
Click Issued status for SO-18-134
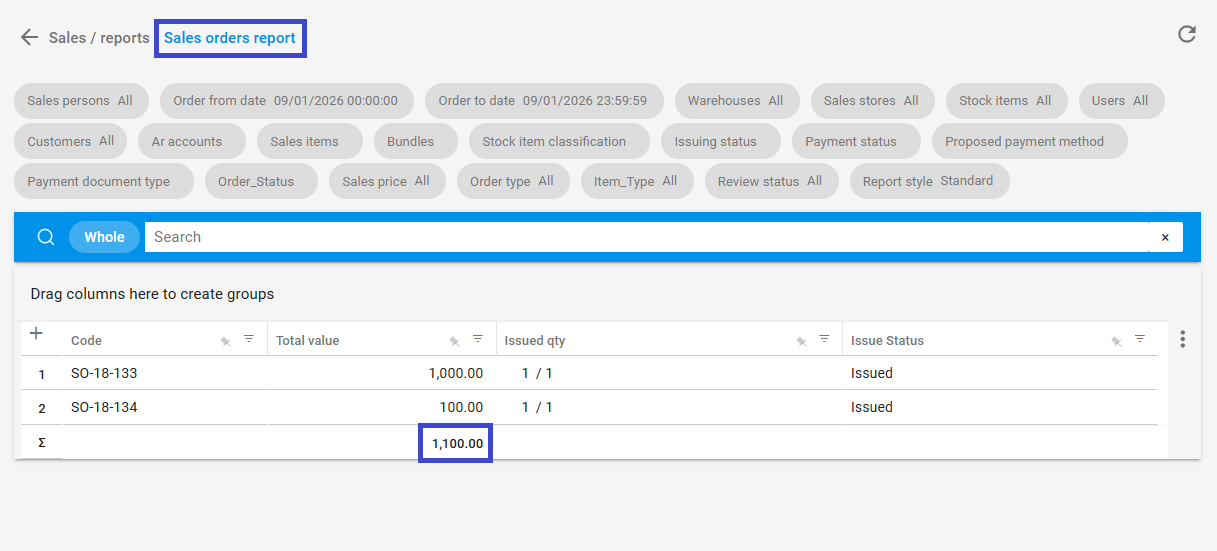(872, 407)
